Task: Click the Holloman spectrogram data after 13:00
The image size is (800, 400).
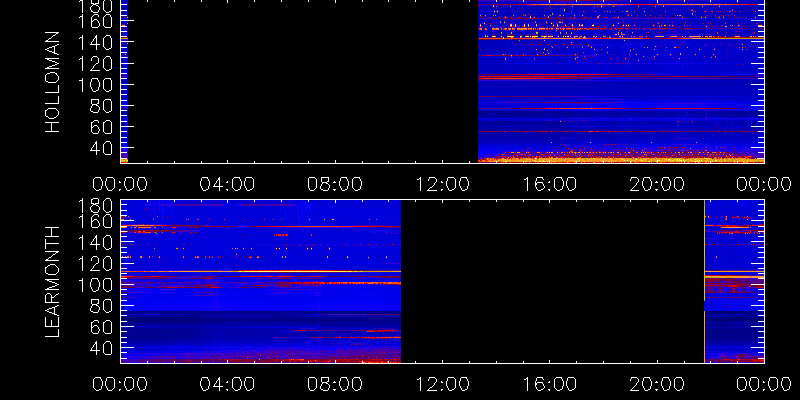Action: [621, 82]
